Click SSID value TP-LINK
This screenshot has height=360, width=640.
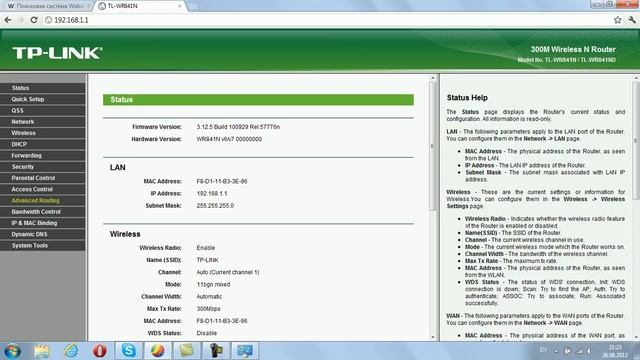[x=207, y=260]
